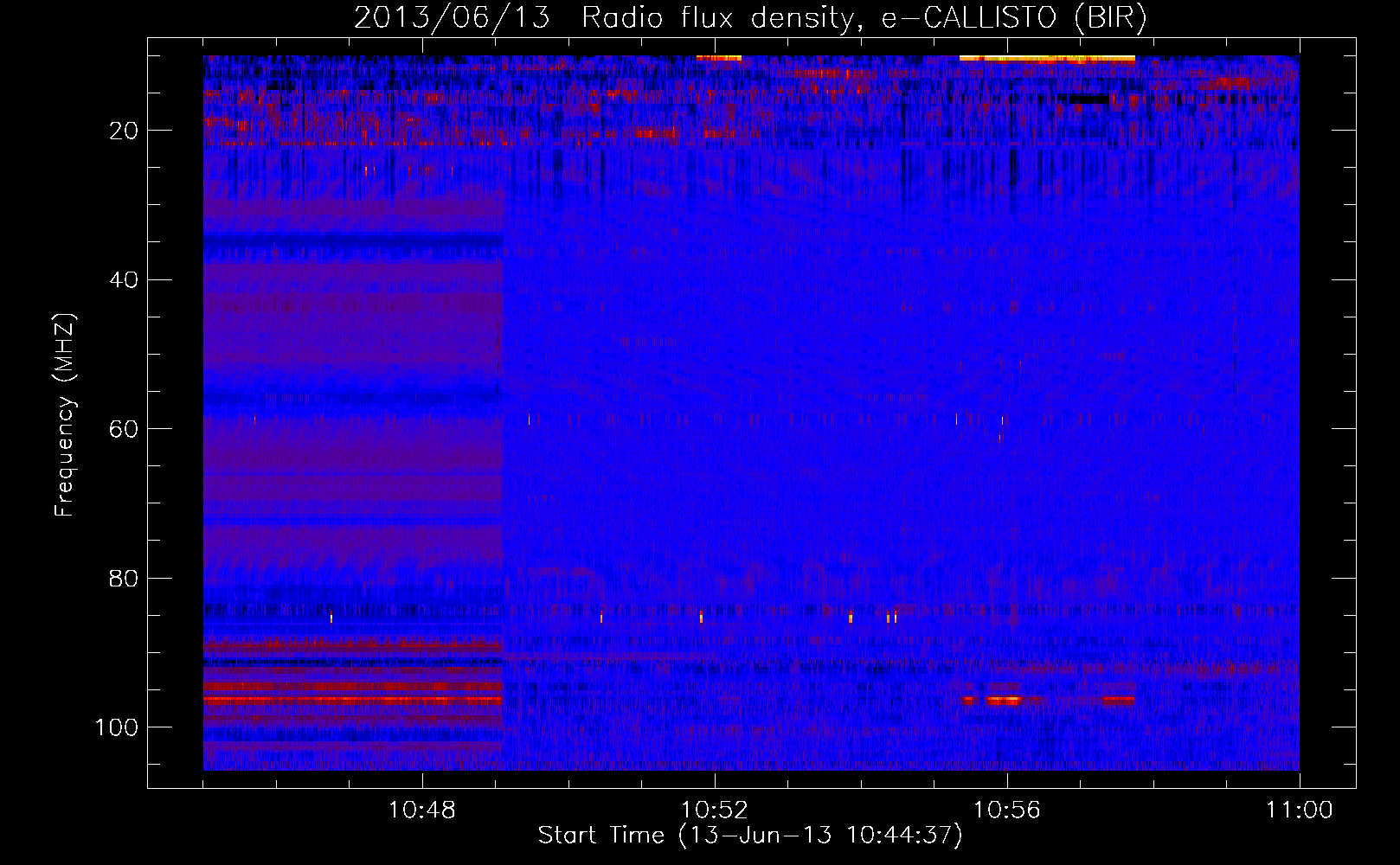Click the "Frequency (MHZ)" axis label
This screenshot has height=865, width=1400.
tap(65, 415)
